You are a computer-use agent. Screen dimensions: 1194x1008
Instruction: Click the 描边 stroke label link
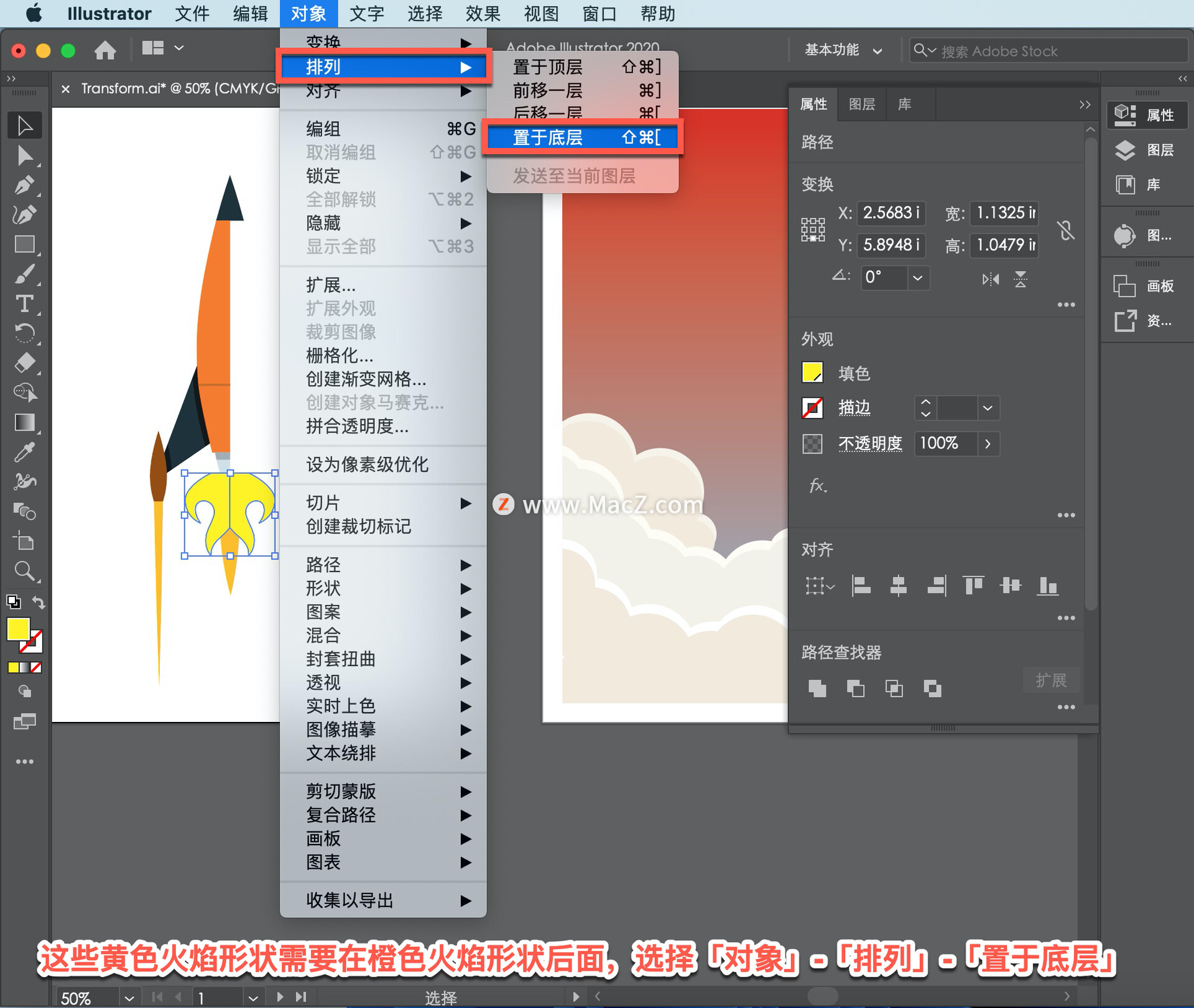pos(854,408)
